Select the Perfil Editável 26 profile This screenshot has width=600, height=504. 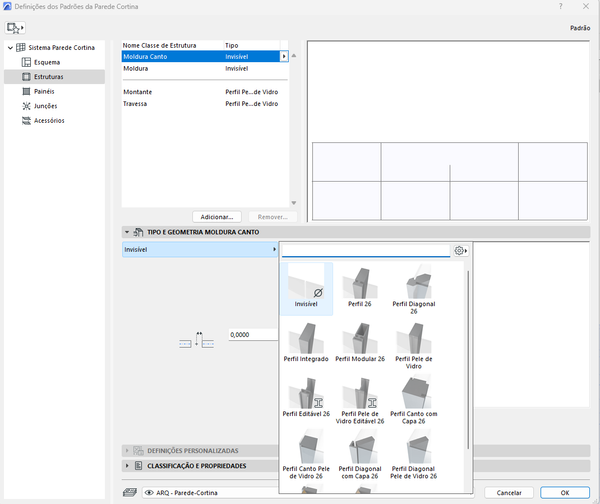tap(306, 397)
